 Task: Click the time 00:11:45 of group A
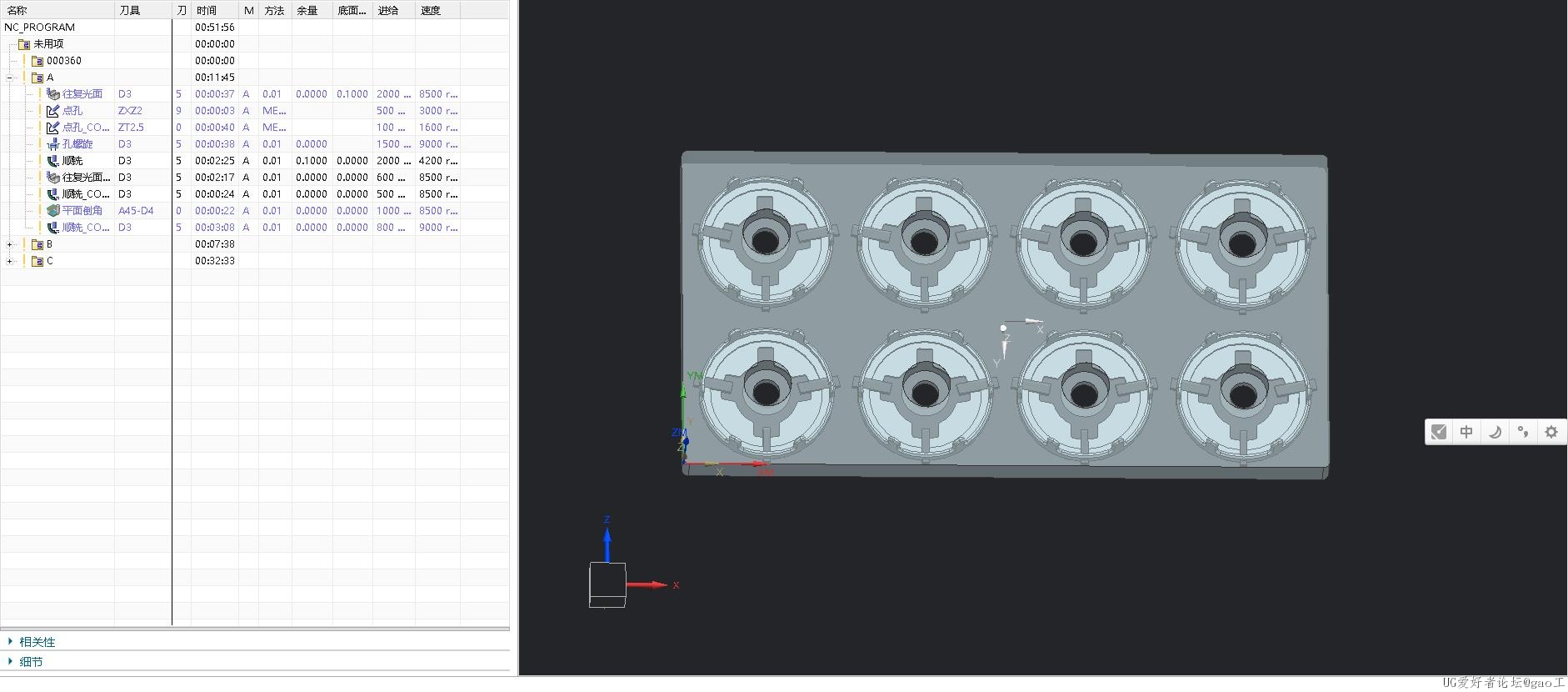point(215,78)
